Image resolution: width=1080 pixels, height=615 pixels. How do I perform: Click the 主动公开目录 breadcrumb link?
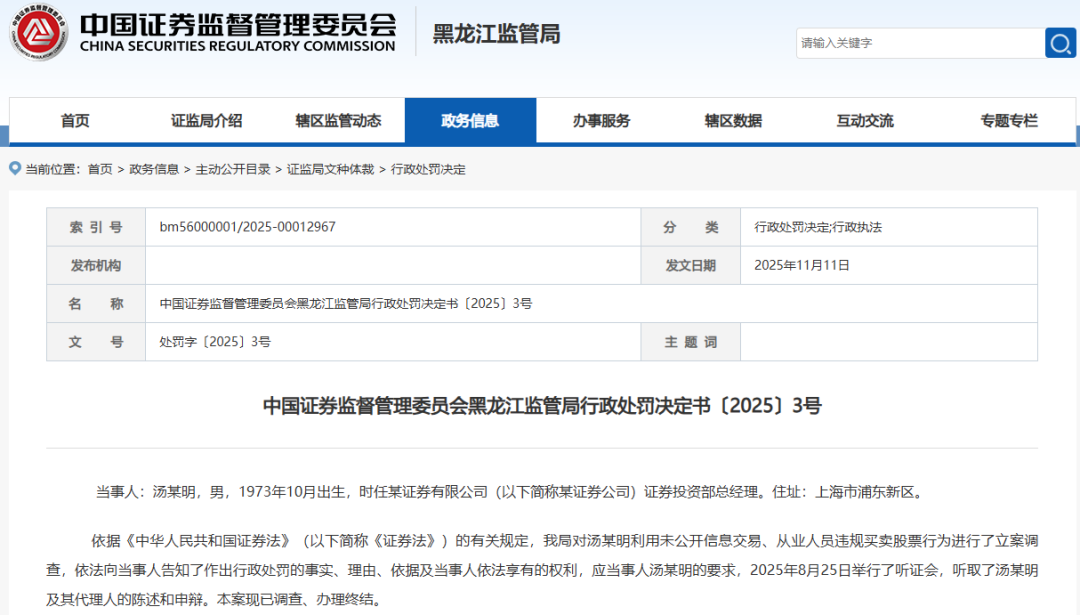[233, 169]
